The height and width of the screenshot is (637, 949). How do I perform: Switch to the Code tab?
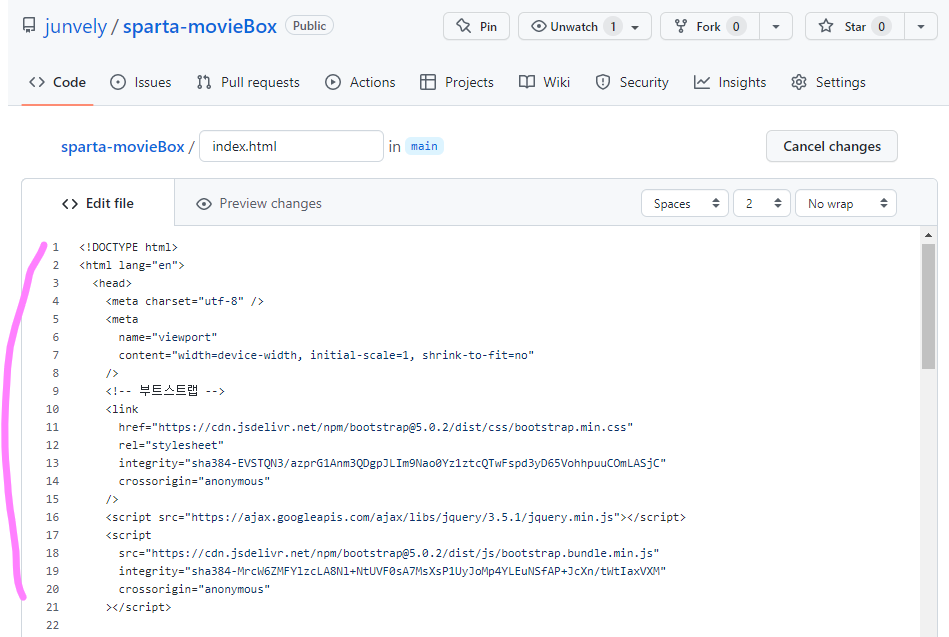pyautogui.click(x=57, y=82)
